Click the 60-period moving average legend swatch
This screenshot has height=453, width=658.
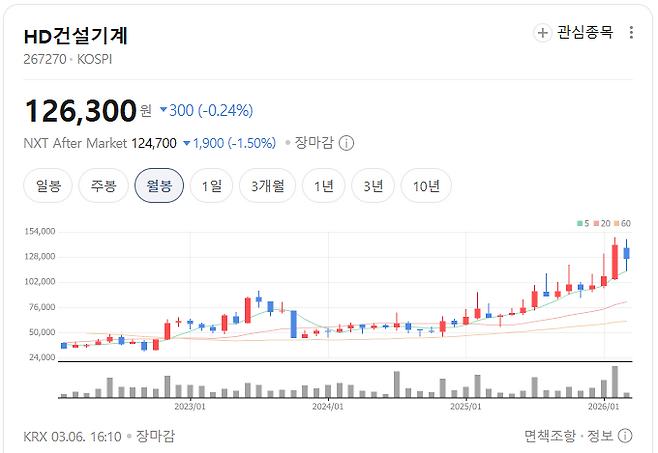(620, 222)
